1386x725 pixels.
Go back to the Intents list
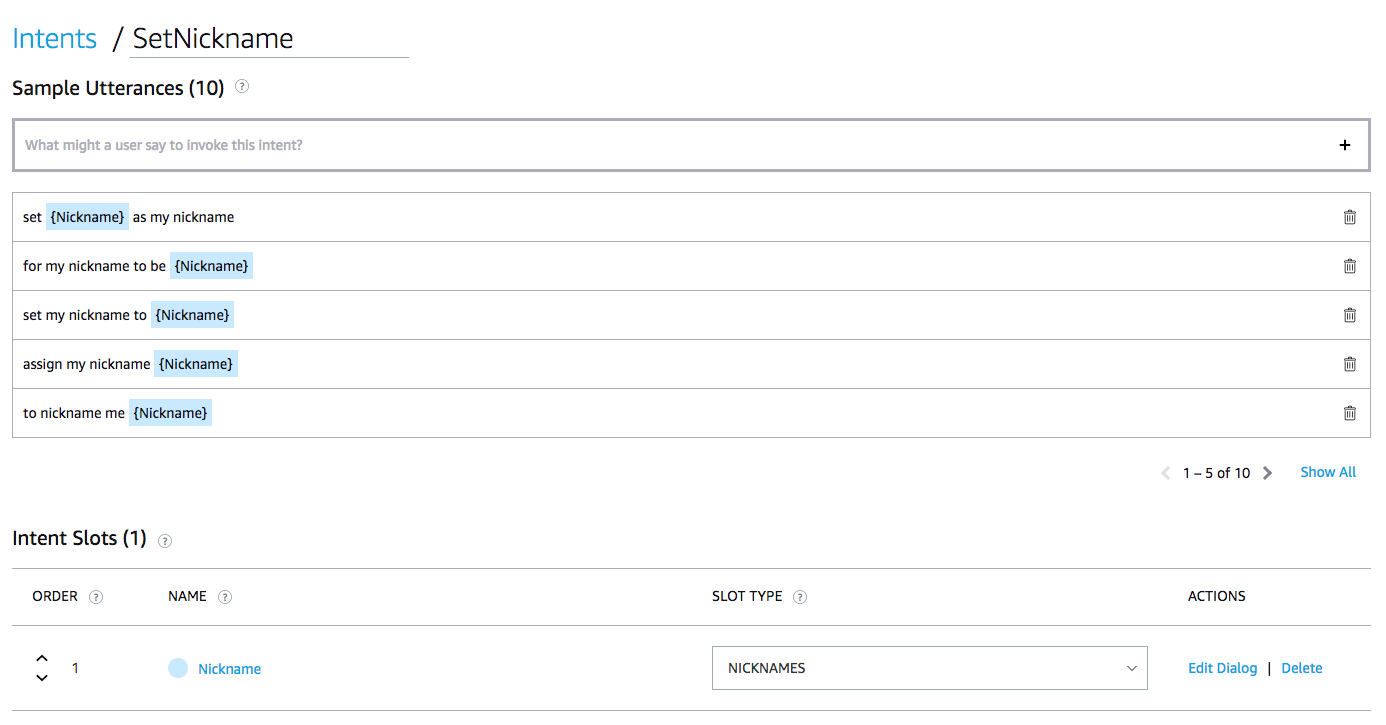point(54,39)
